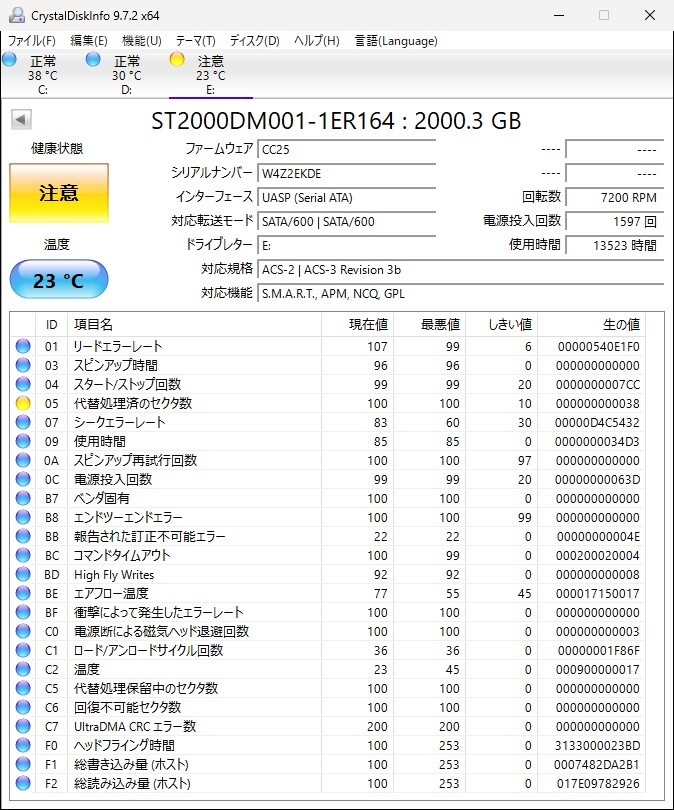Click the status icon for スピンアップ時間 row
Image resolution: width=674 pixels, height=810 pixels.
(x=23, y=365)
